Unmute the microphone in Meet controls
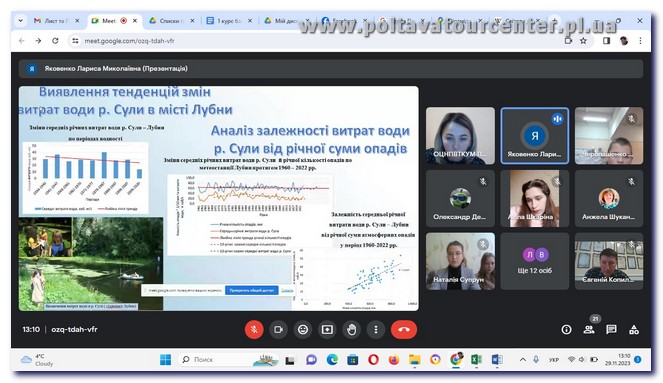This screenshot has height=383, width=663. [x=254, y=330]
